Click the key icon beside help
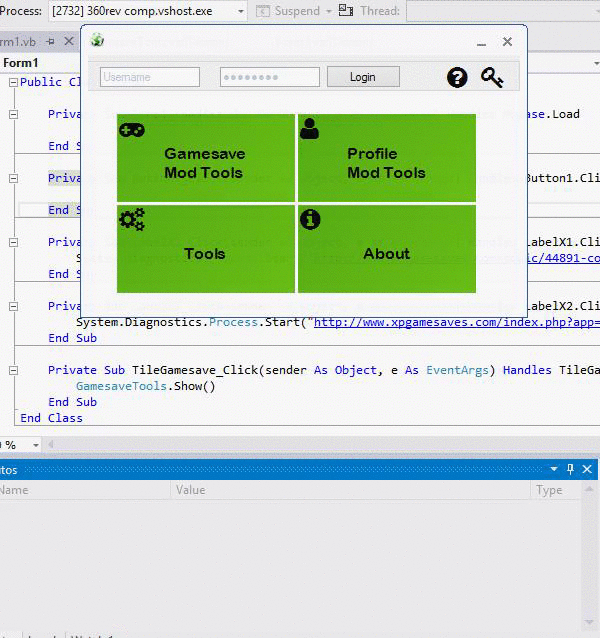Image resolution: width=600 pixels, height=638 pixels. pyautogui.click(x=491, y=77)
